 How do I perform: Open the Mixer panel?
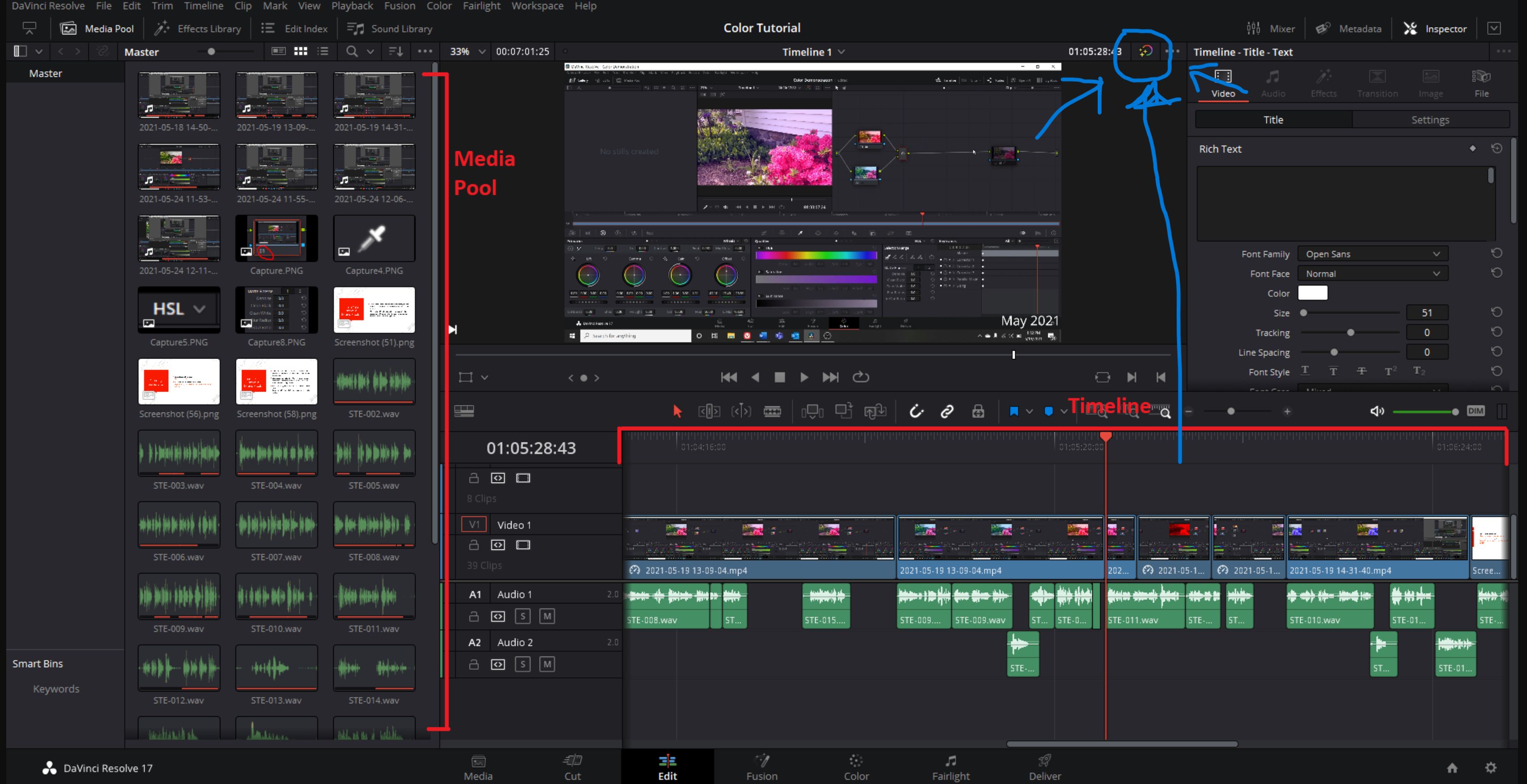(x=1270, y=29)
